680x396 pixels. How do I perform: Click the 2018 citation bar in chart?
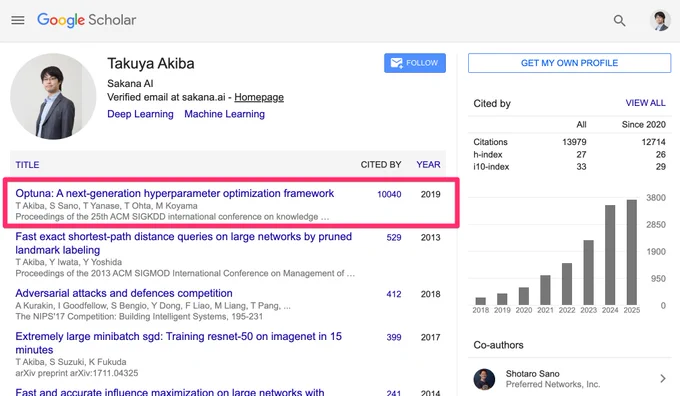481,301
